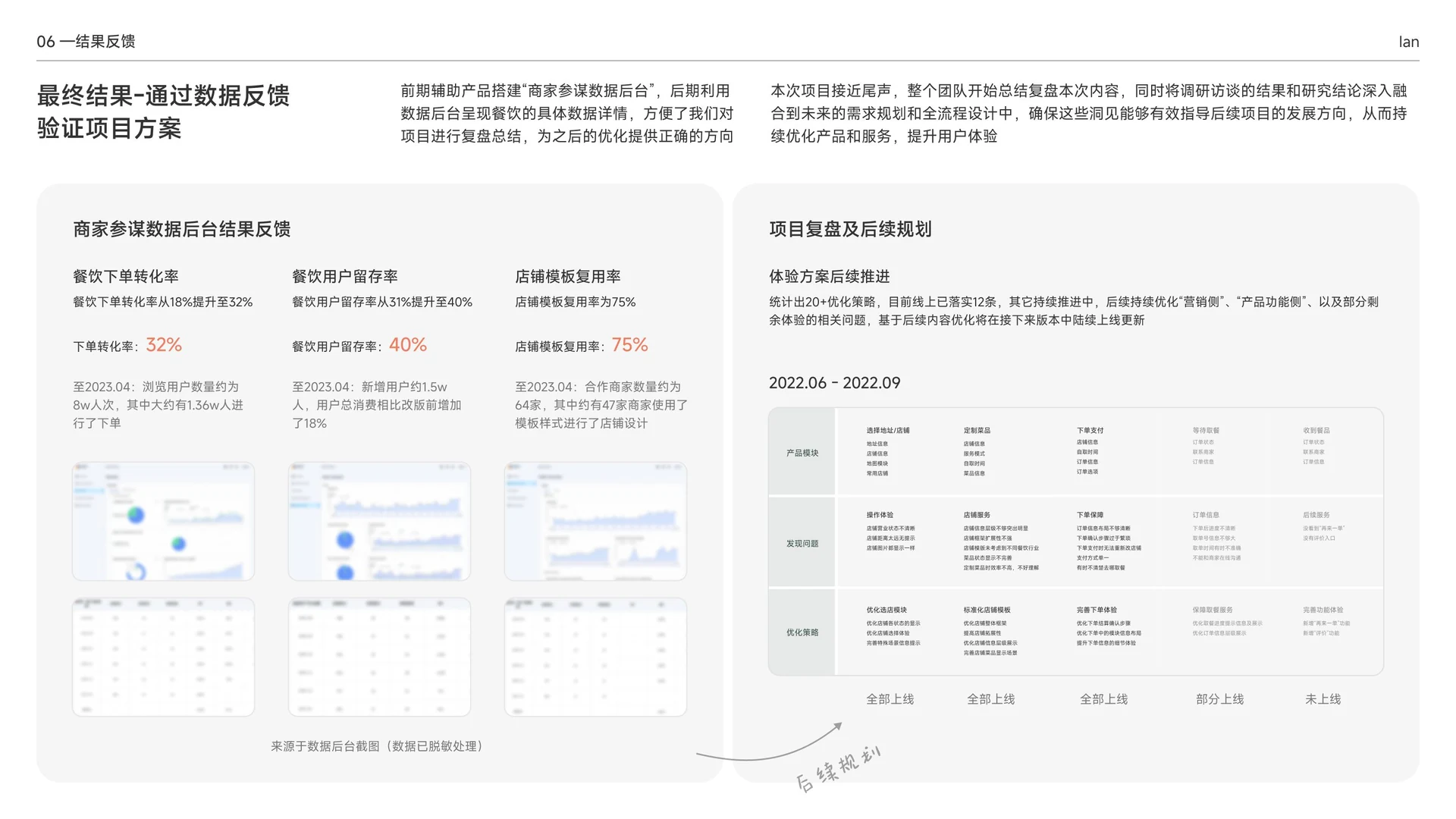Click '全部上线' under the 下单支付 column
The width and height of the screenshot is (1456, 819).
click(1103, 699)
